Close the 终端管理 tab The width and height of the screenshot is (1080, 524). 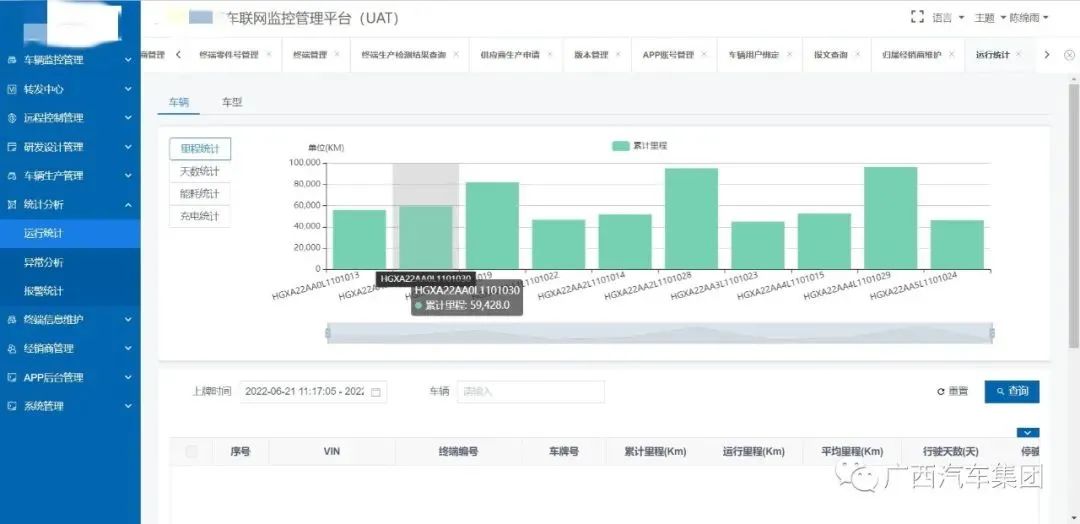[337, 54]
